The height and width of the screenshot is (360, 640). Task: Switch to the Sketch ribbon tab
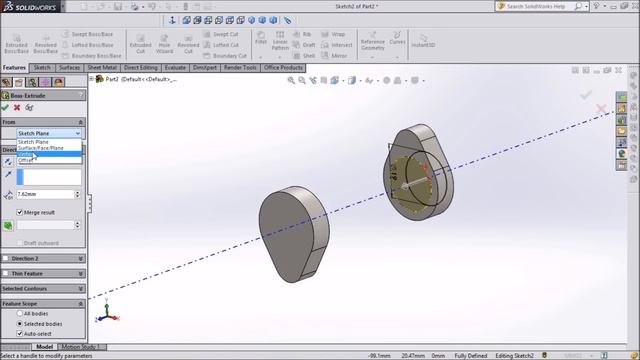point(42,68)
